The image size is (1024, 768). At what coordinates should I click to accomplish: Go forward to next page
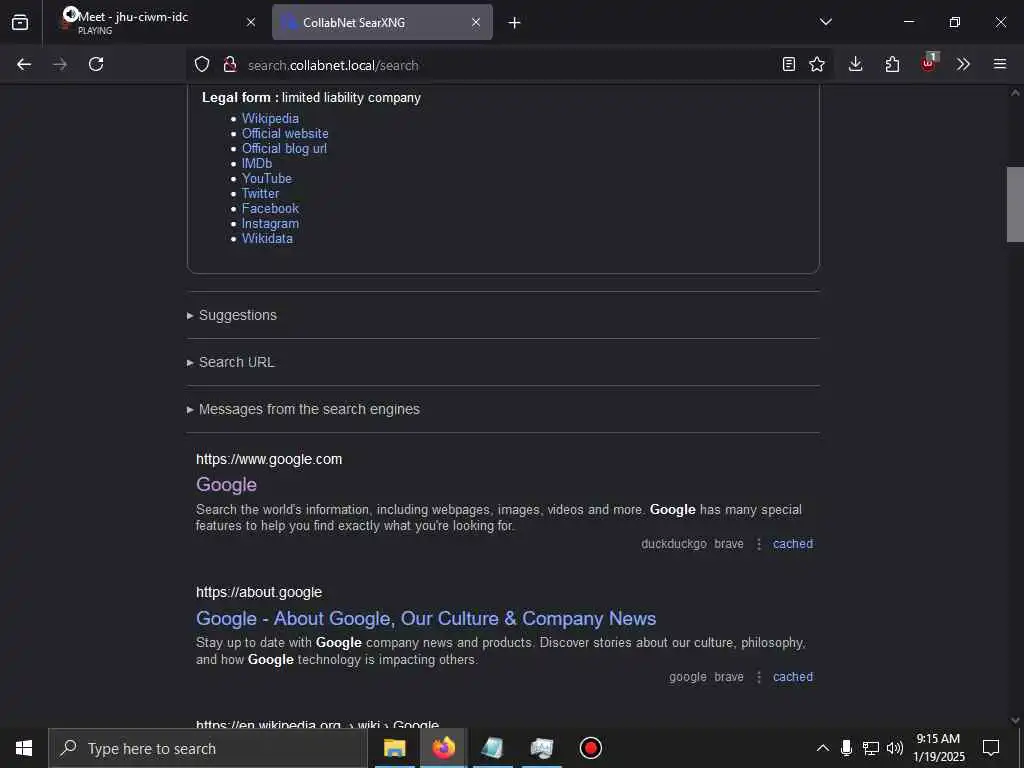pos(60,64)
